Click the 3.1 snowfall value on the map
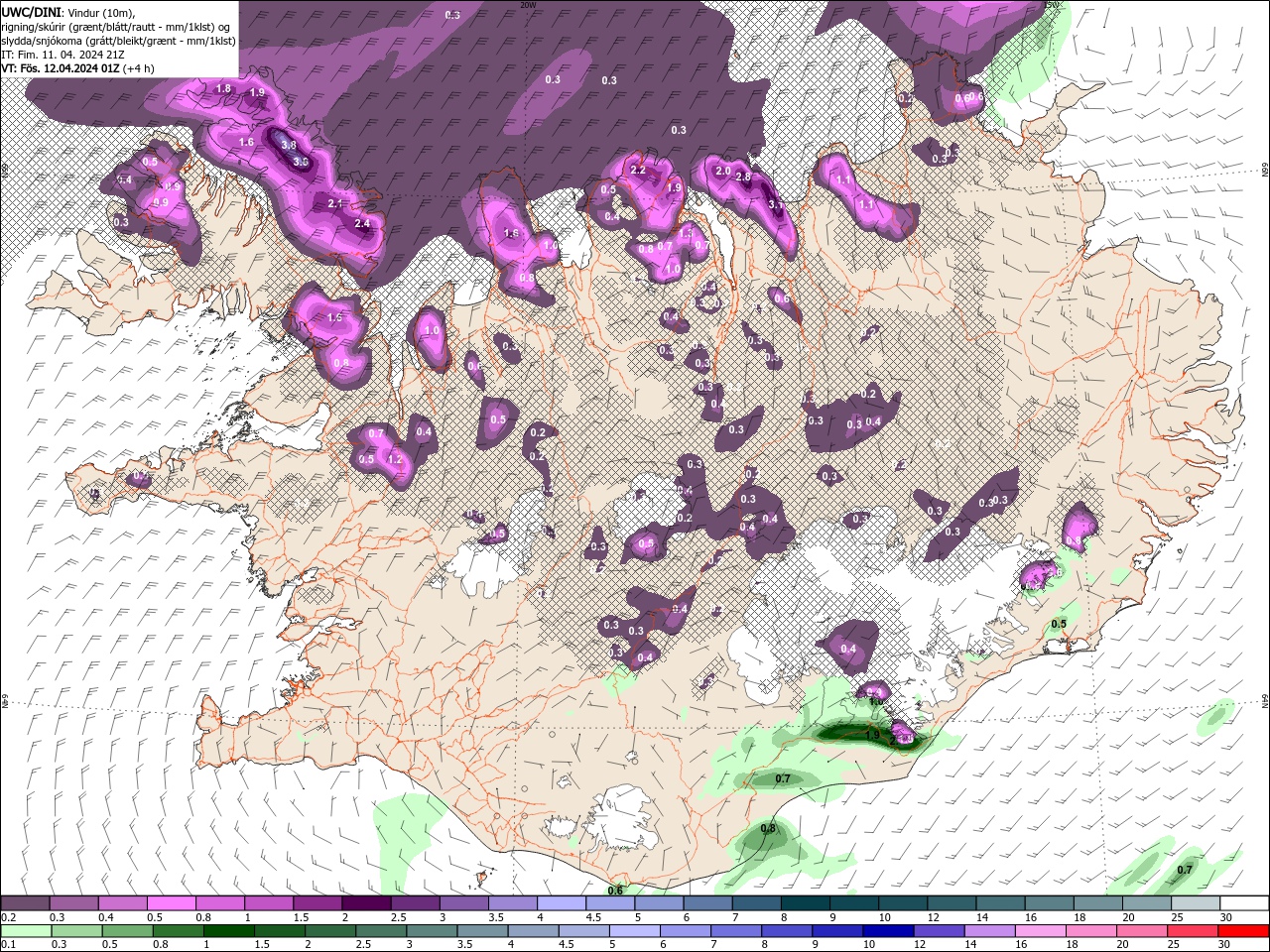 [776, 205]
